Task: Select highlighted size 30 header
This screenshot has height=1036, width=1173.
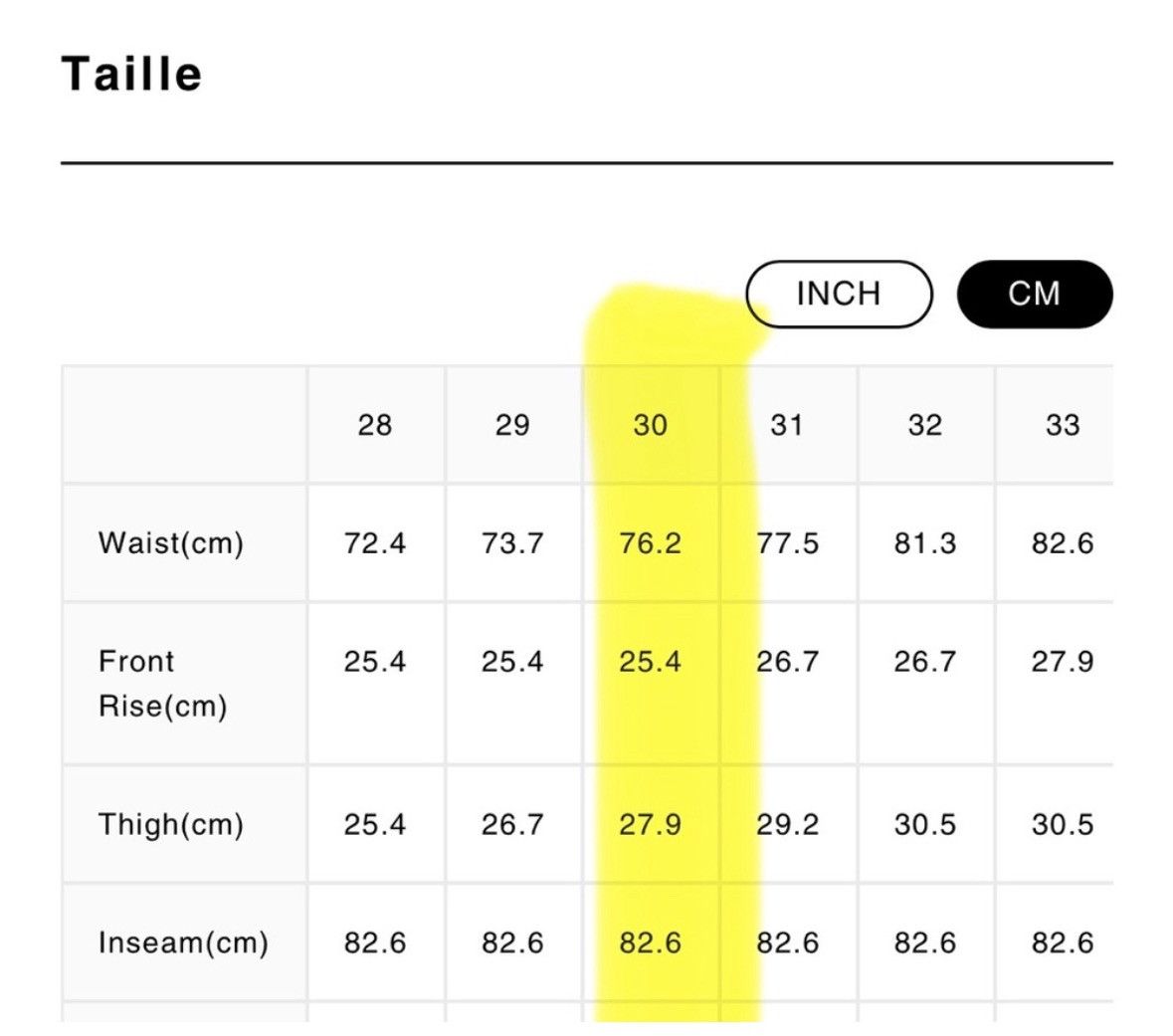Action: pos(650,425)
